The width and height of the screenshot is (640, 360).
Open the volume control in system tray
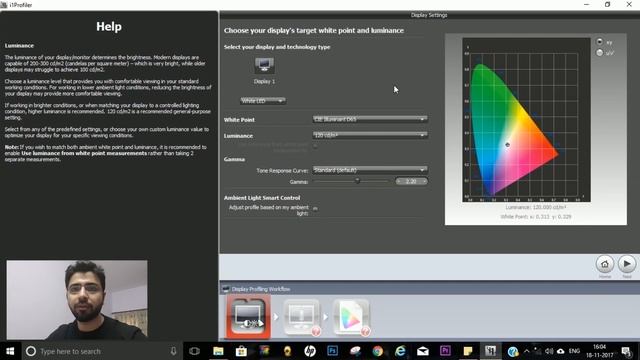[x=549, y=351]
